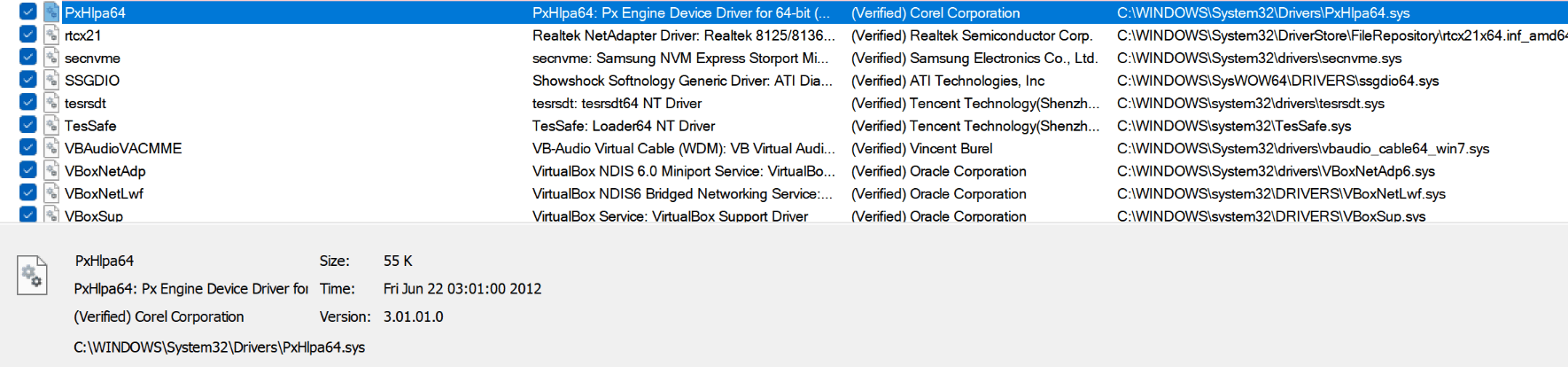Toggle the VBoxSup entry checkbox
Screen dimensions: 1568x367
(28, 215)
